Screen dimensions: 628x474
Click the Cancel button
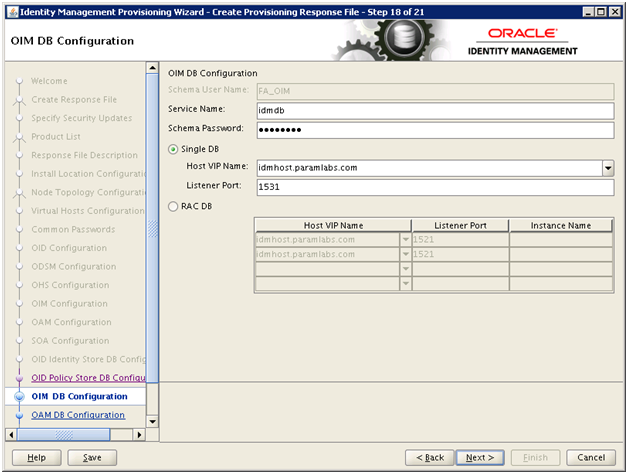pyautogui.click(x=591, y=458)
